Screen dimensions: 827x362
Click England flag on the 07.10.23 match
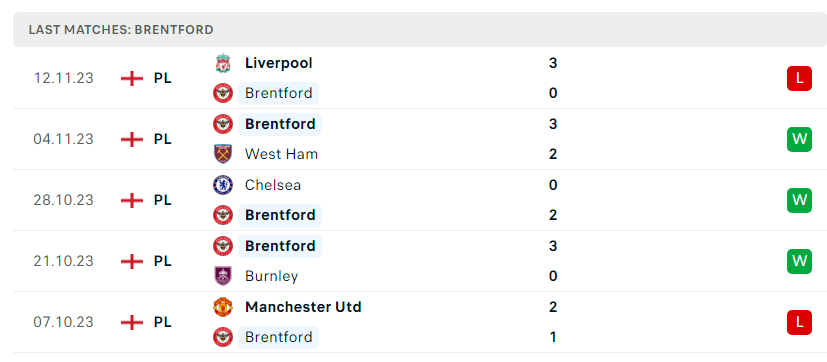(132, 322)
